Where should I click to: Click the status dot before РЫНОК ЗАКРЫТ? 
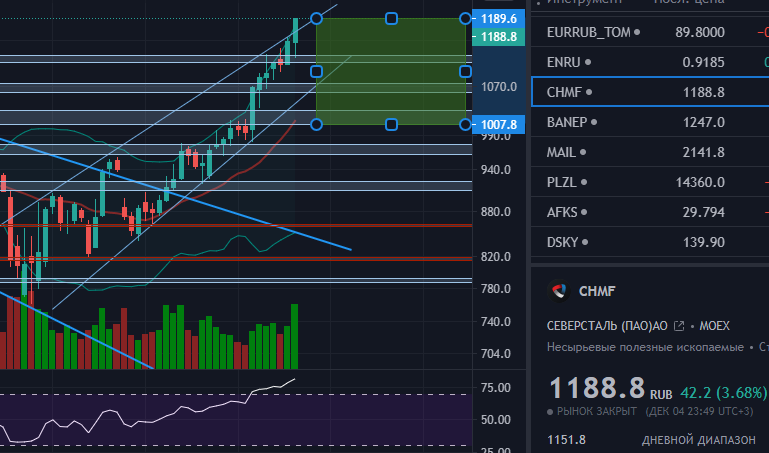coord(550,412)
